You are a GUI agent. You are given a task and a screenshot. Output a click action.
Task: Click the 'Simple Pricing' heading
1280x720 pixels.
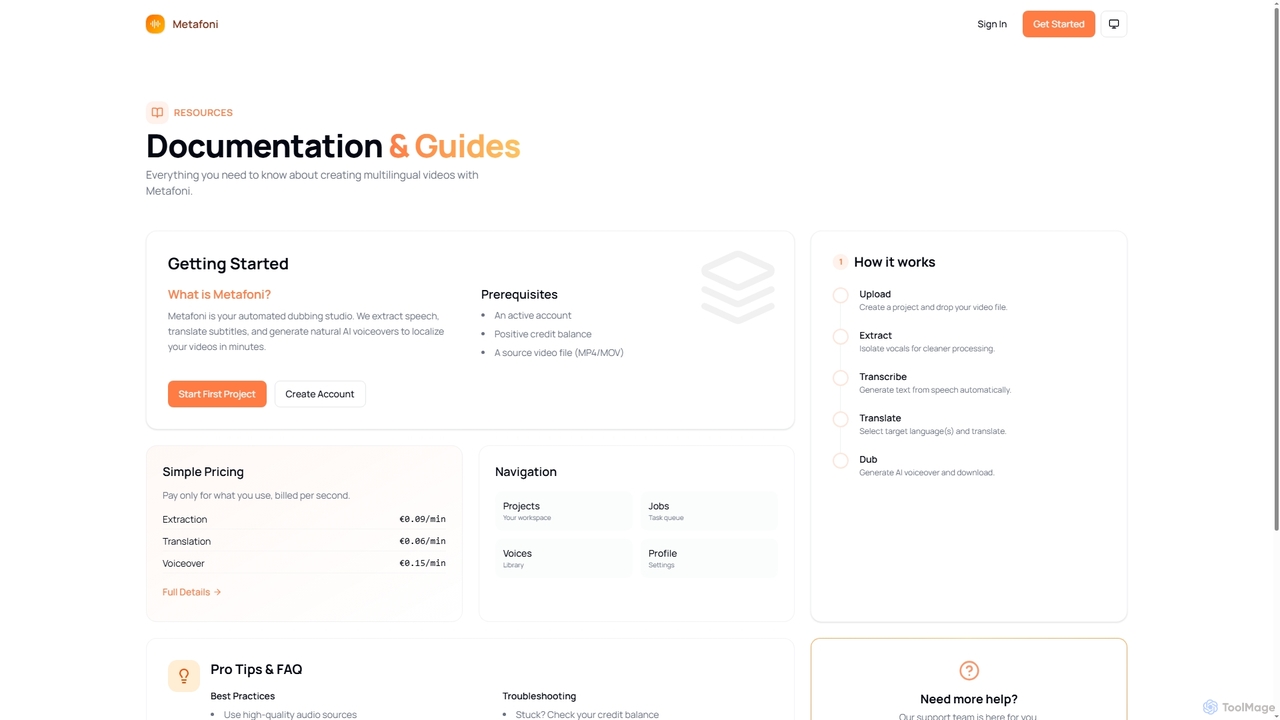(x=203, y=472)
